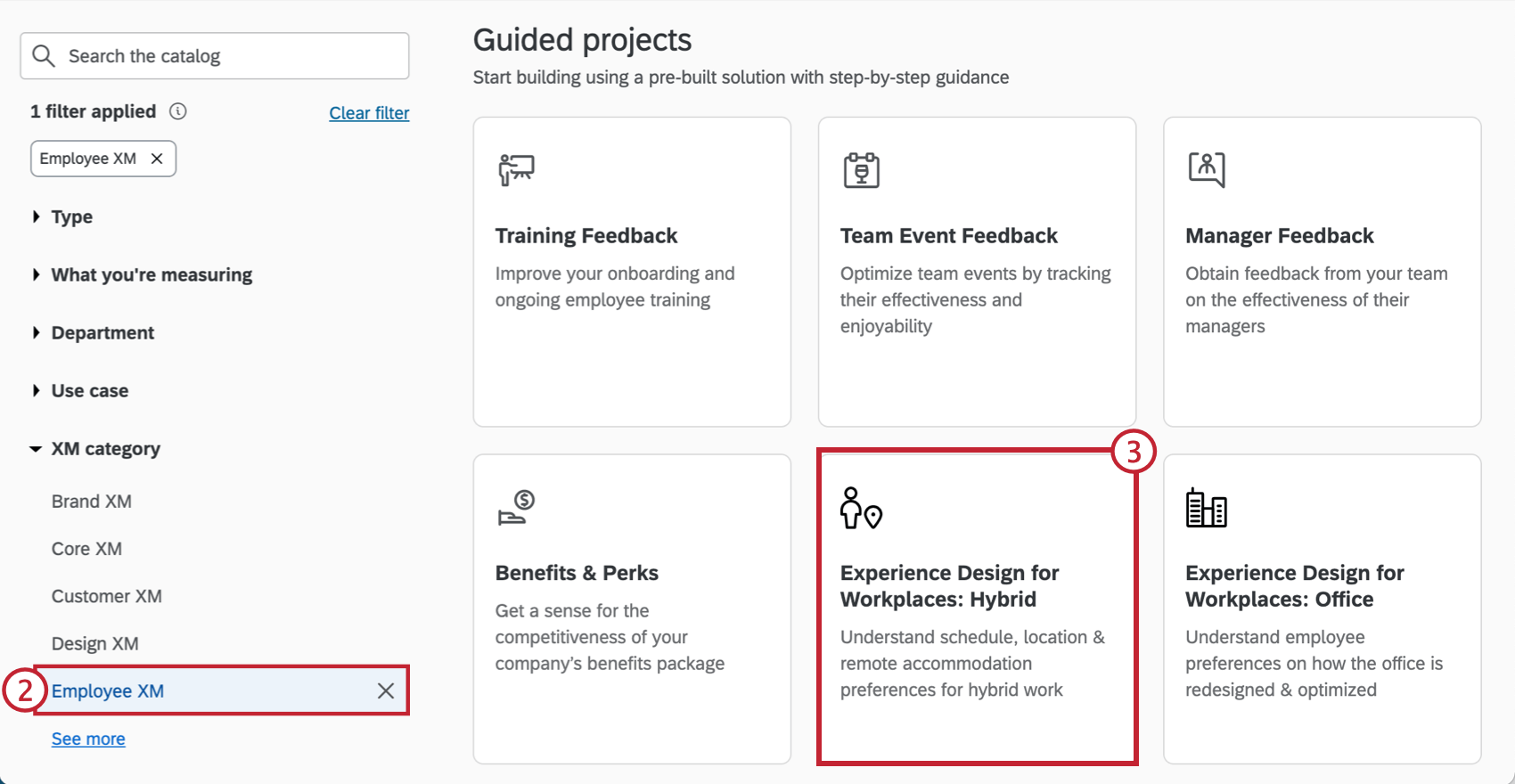
Task: Select the Customer XM category
Action: coord(107,596)
